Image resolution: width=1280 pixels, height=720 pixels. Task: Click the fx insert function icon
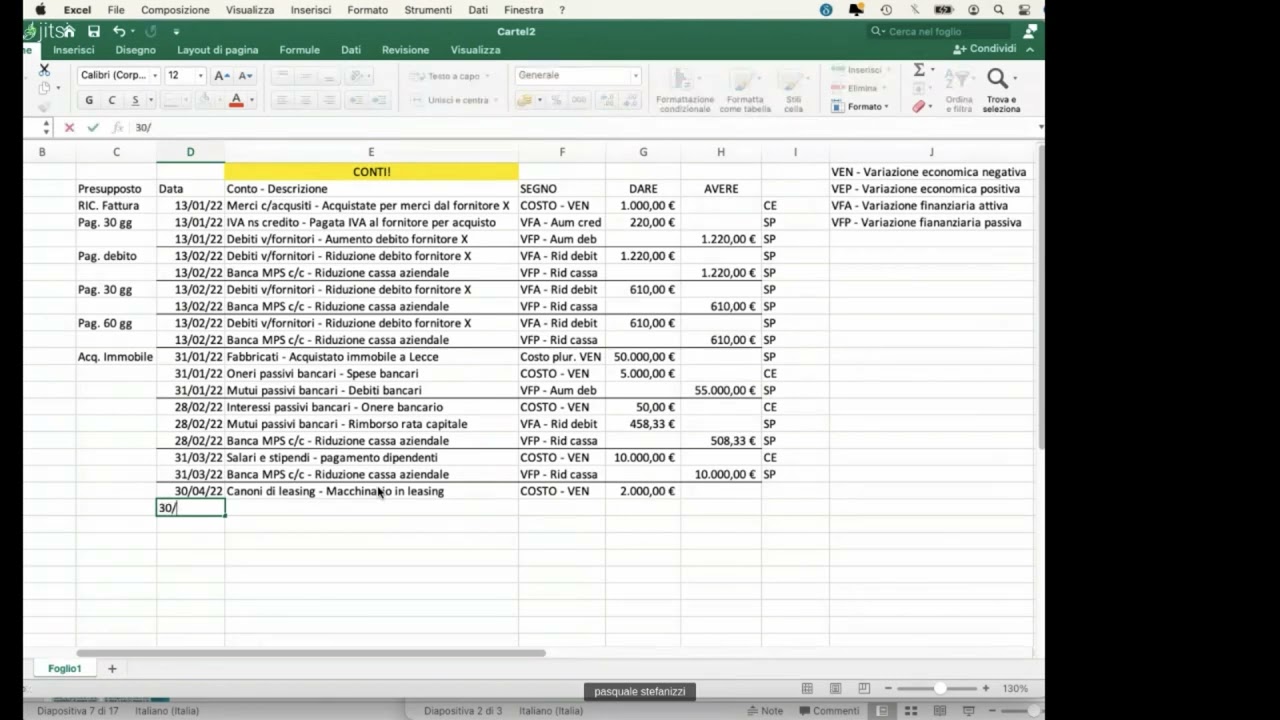click(x=117, y=127)
